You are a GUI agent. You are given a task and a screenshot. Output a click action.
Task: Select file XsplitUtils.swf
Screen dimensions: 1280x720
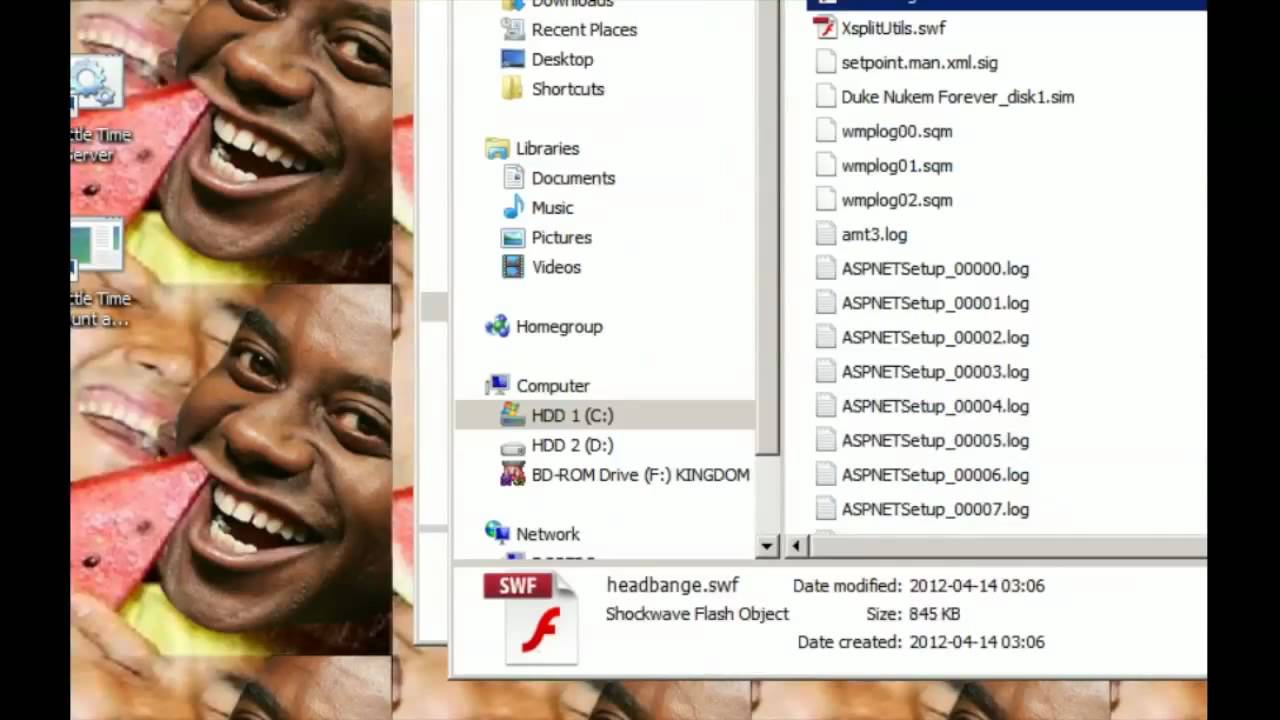(893, 28)
